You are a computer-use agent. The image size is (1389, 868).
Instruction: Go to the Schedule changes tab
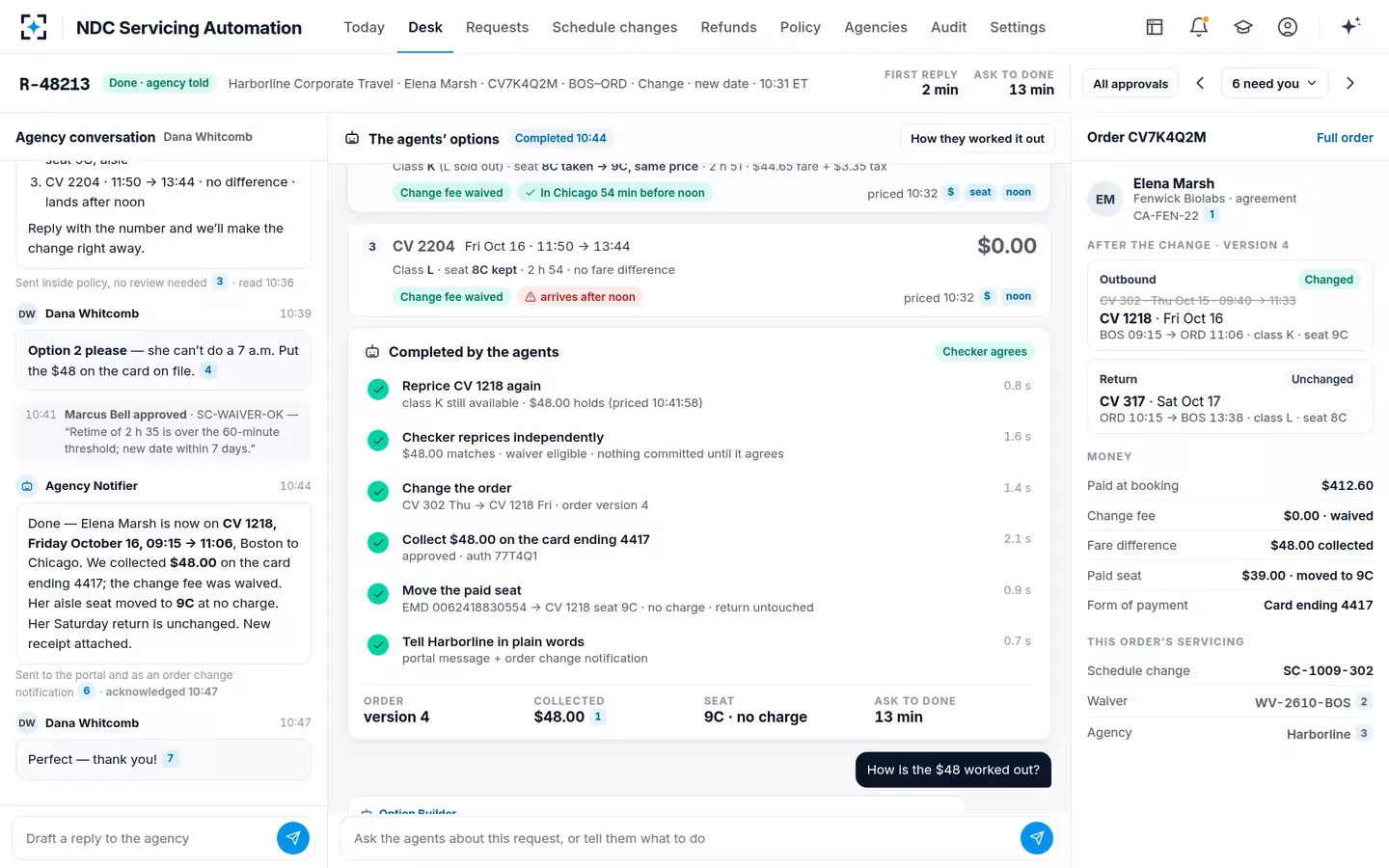pyautogui.click(x=614, y=27)
